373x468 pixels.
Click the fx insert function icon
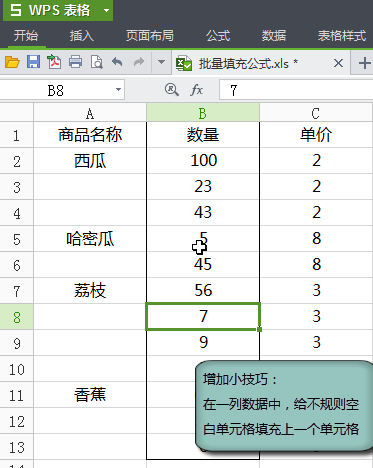click(x=197, y=90)
